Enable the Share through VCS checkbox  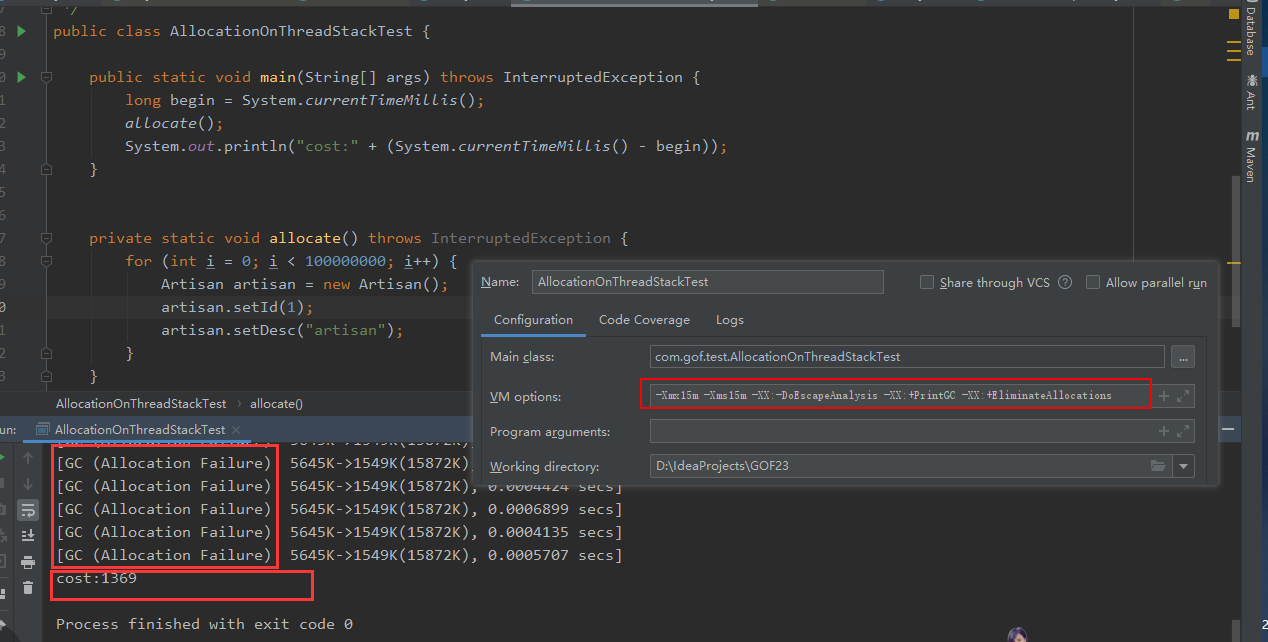pos(927,283)
